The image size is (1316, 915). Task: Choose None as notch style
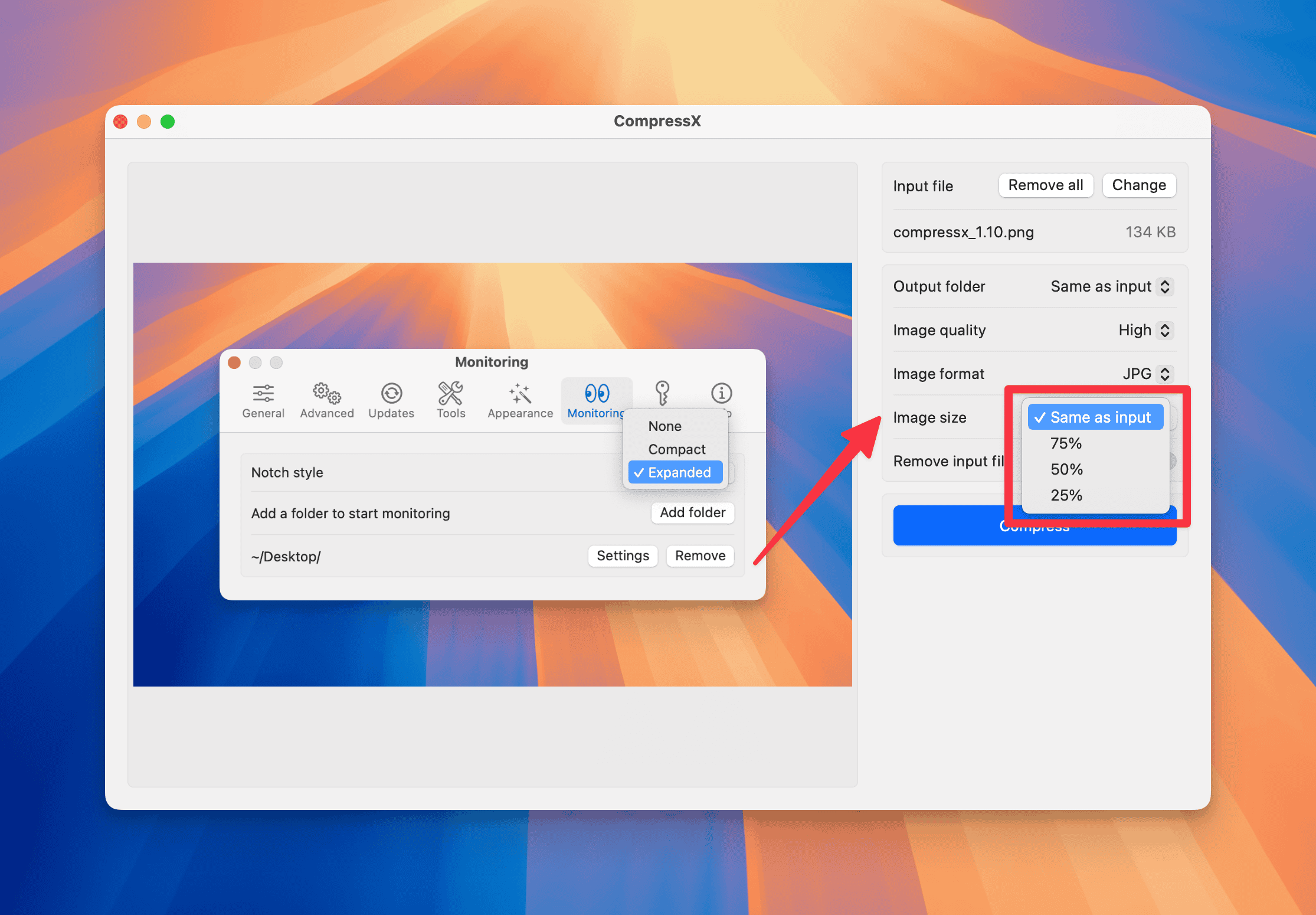(x=665, y=426)
